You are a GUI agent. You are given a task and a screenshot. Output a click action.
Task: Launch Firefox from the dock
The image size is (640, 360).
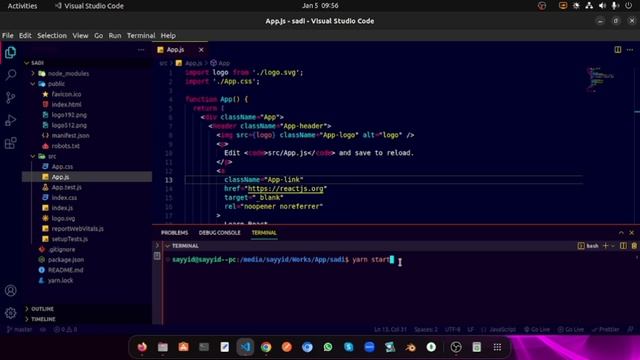[x=142, y=347]
